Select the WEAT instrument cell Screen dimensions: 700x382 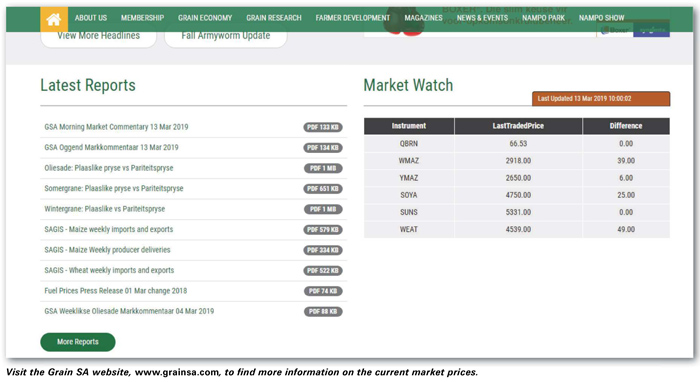pyautogui.click(x=409, y=230)
